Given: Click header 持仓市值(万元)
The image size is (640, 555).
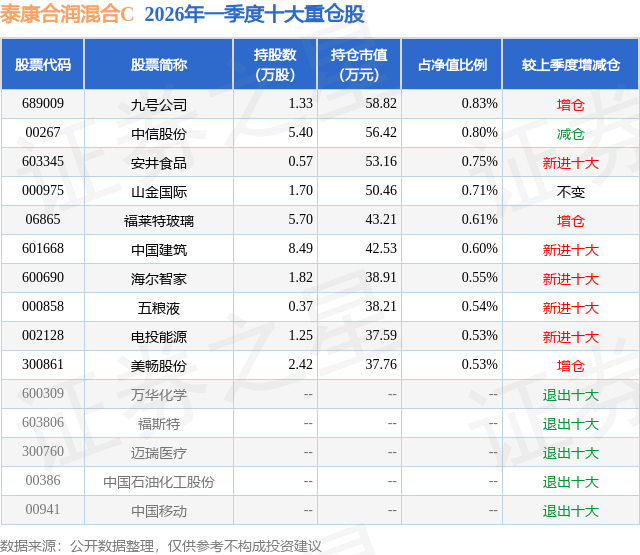Looking at the screenshot, I should (359, 64).
